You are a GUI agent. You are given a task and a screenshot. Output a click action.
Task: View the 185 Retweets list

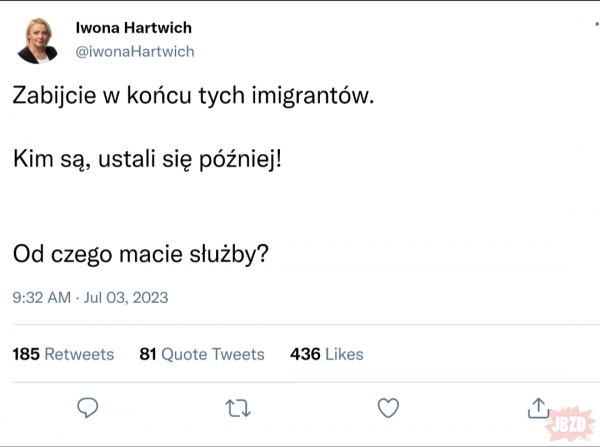click(x=63, y=354)
